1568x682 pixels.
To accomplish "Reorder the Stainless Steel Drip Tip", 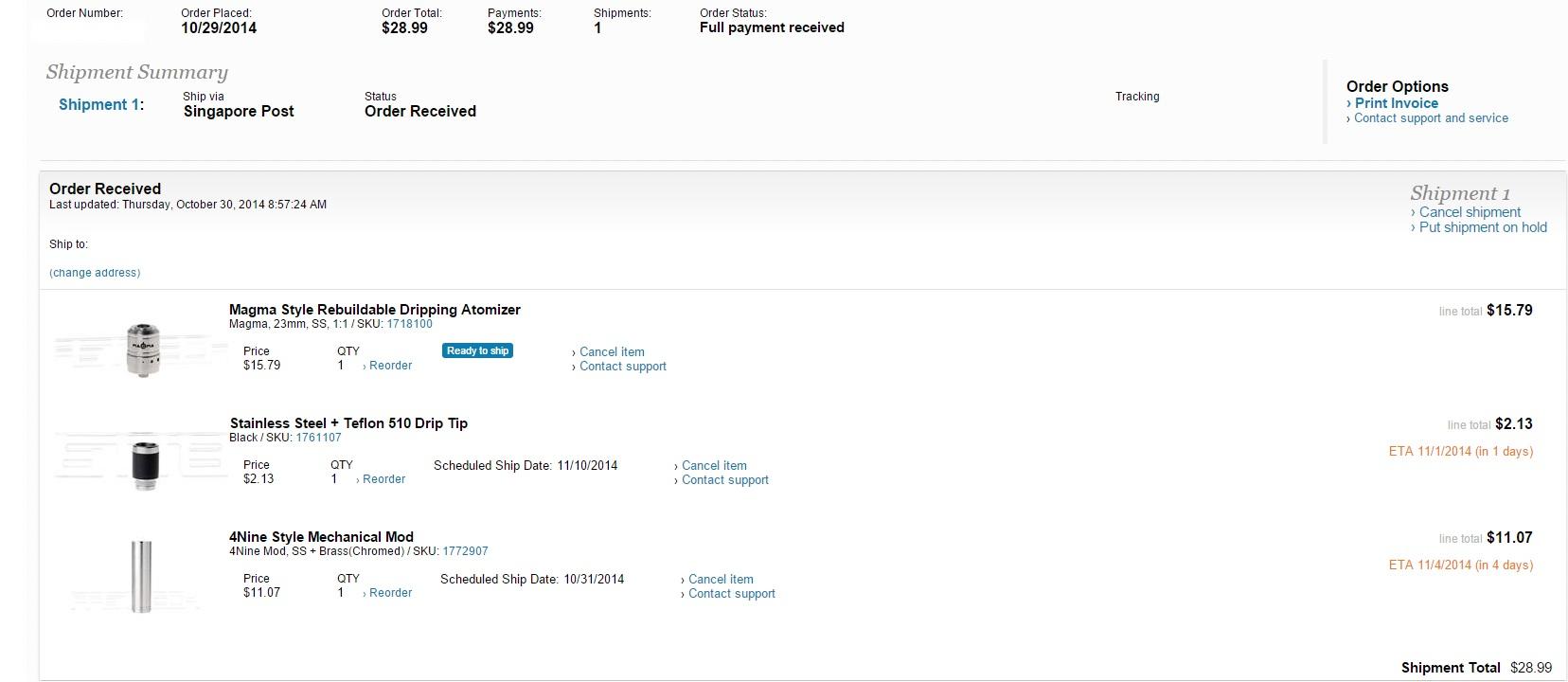I will point(383,479).
